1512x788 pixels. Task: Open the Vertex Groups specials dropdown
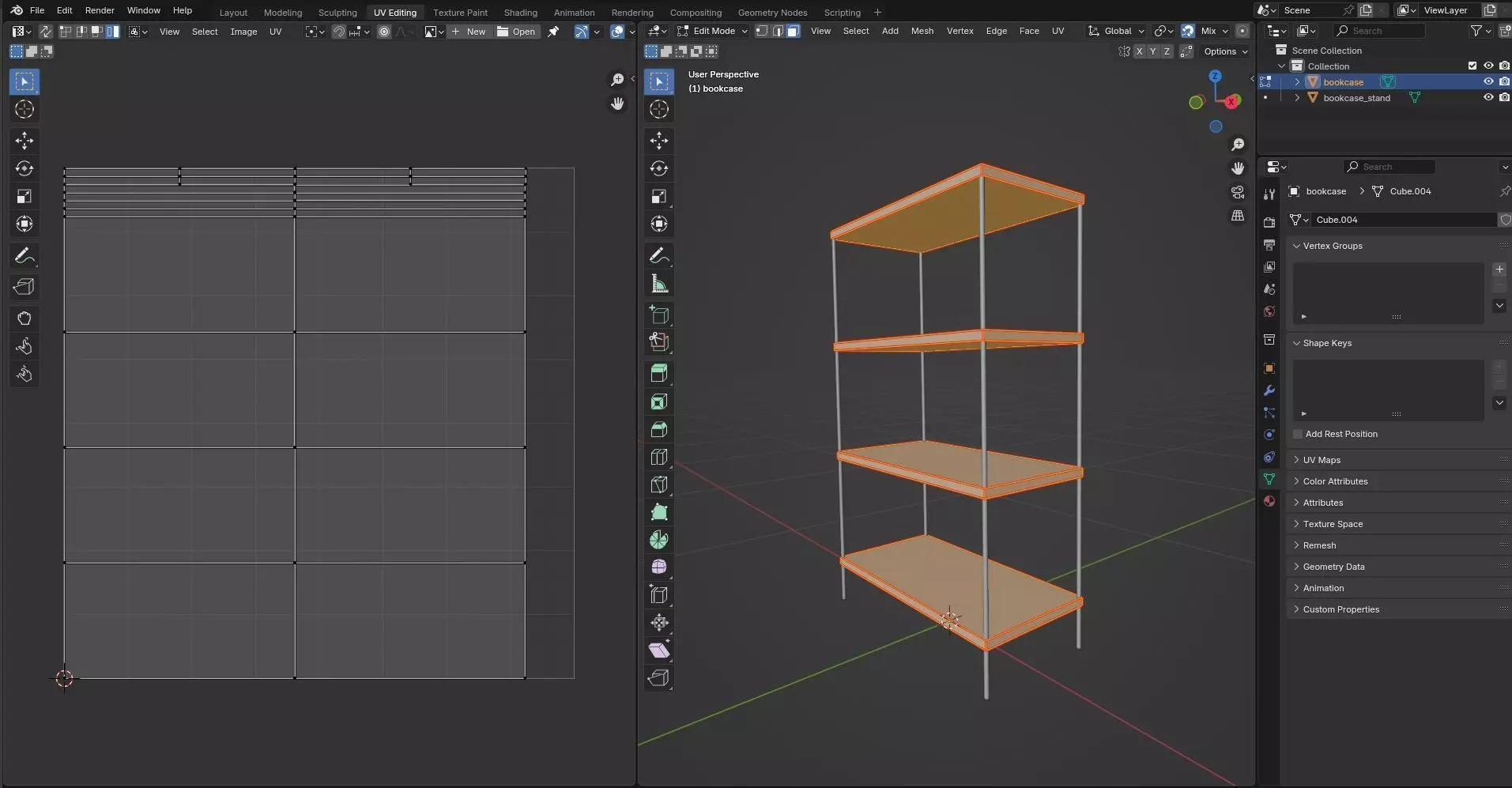click(x=1499, y=306)
